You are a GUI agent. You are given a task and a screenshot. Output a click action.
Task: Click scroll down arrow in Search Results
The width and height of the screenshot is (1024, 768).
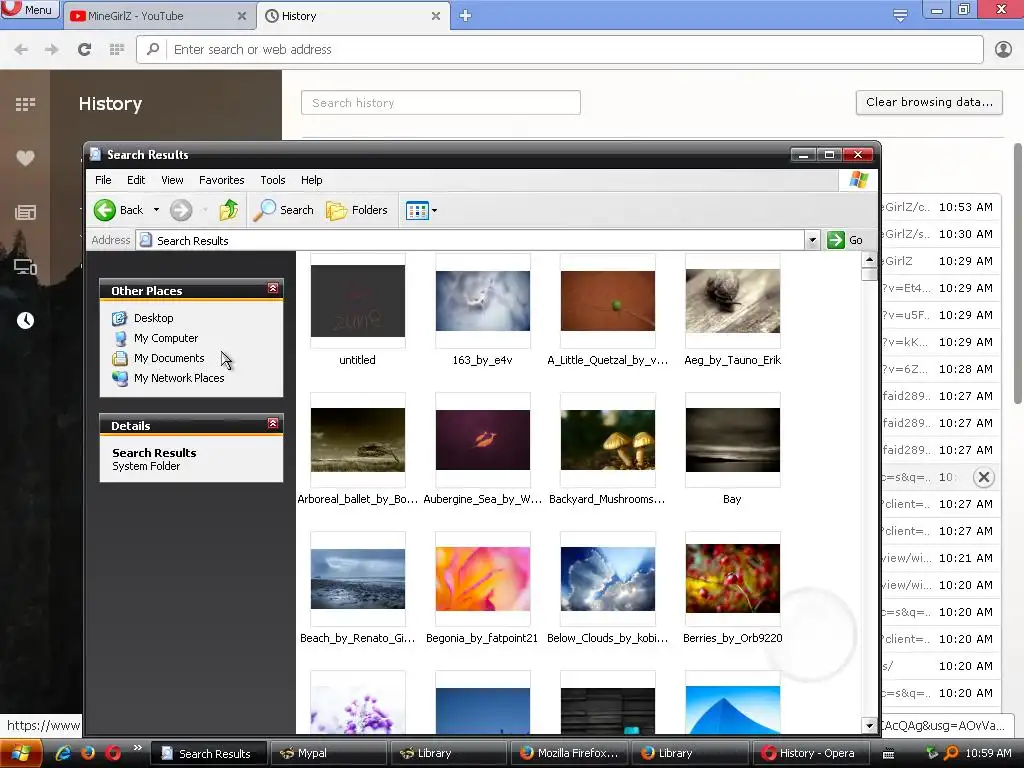tap(869, 725)
